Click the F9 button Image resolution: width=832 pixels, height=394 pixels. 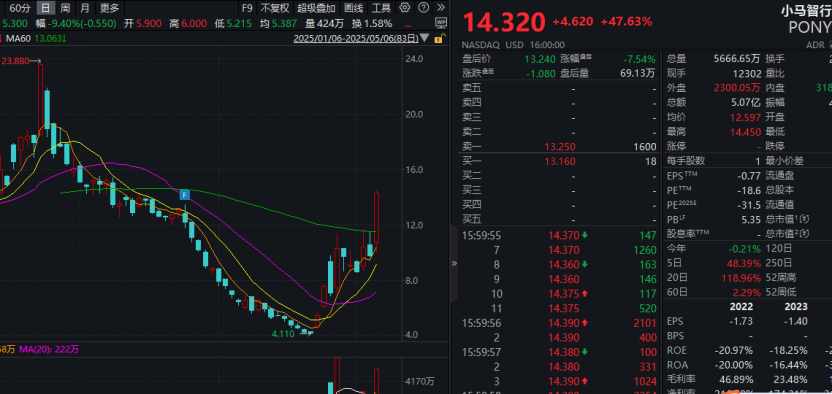(247, 8)
